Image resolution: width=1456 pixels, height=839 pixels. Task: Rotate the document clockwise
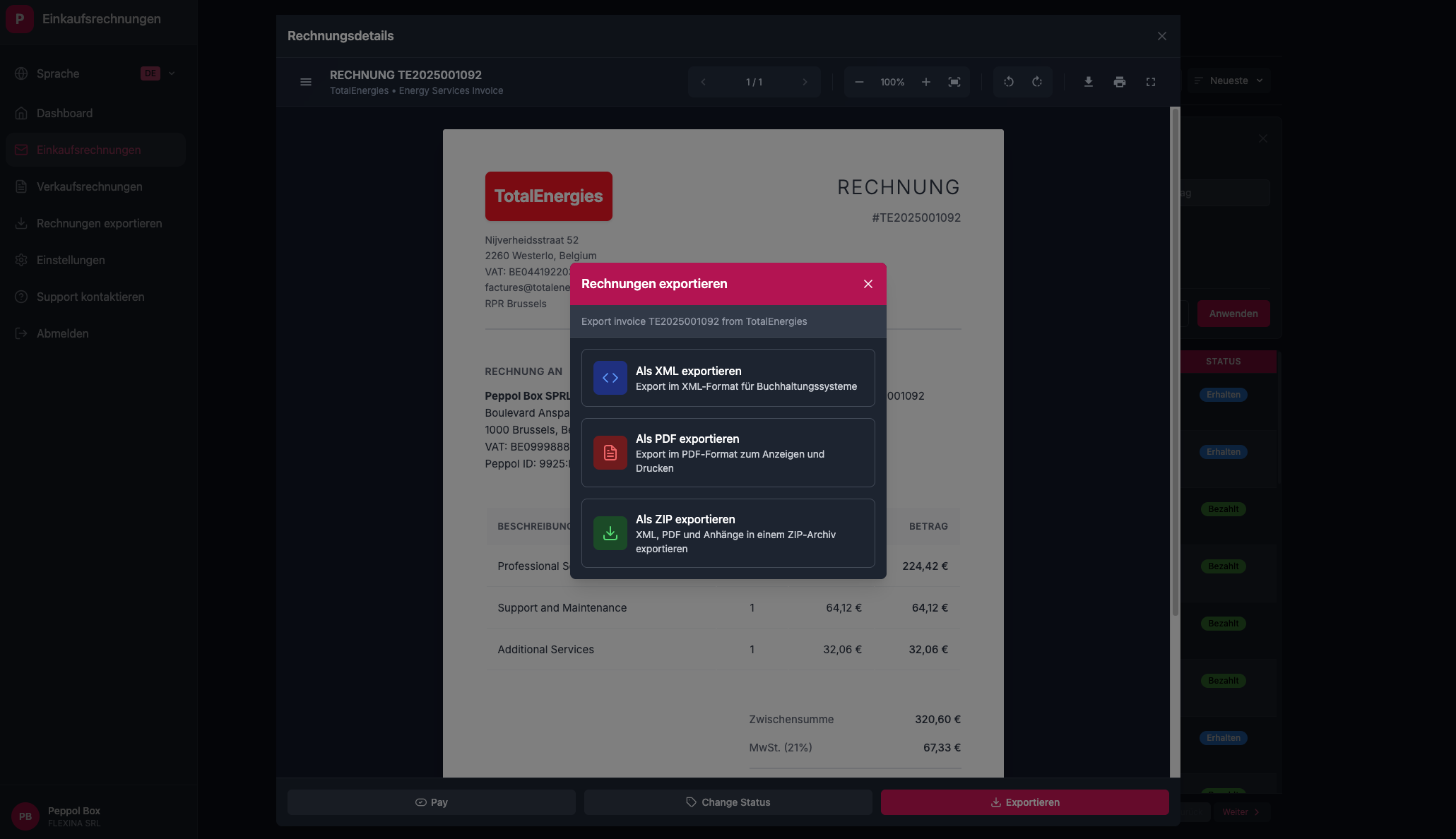1037,82
